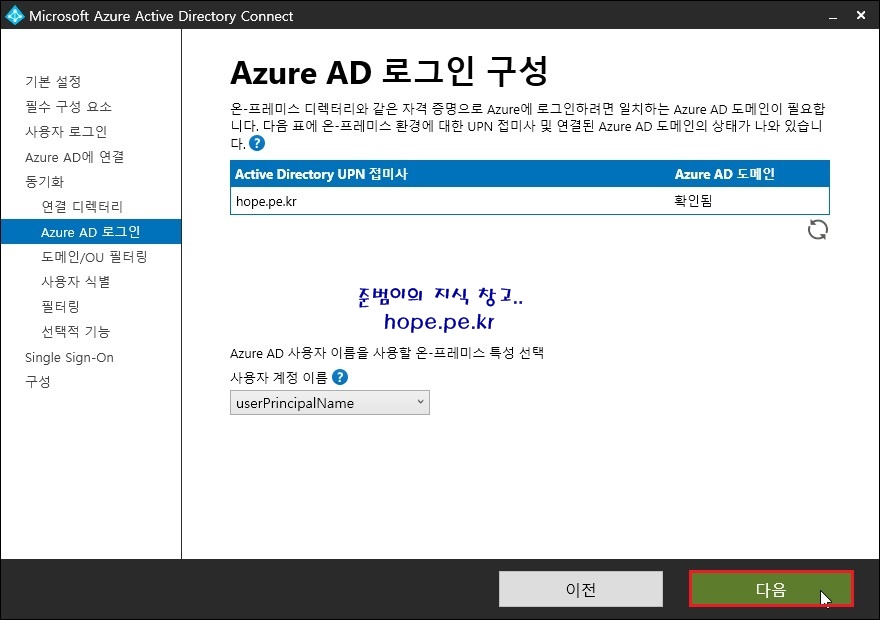This screenshot has width=880, height=620.
Task: Click hope.pe.kr cell in UPN table
Action: (267, 201)
